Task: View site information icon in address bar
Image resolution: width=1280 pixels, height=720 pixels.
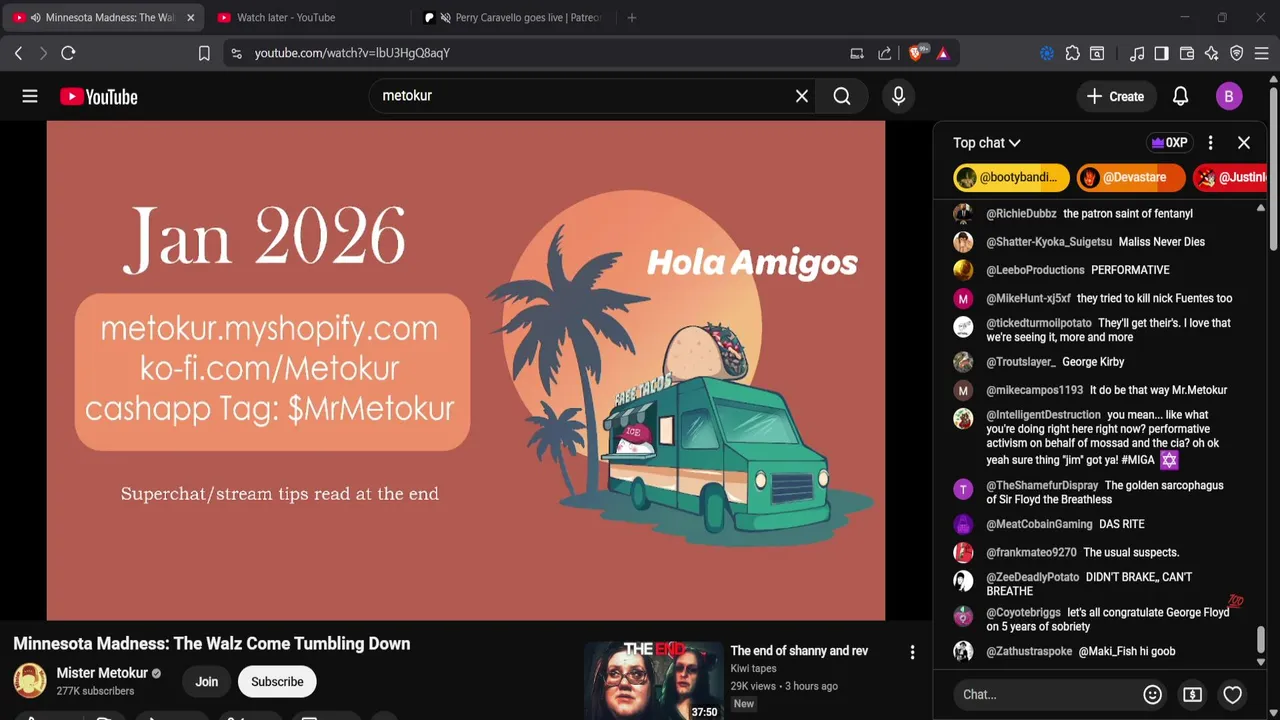Action: coord(236,53)
